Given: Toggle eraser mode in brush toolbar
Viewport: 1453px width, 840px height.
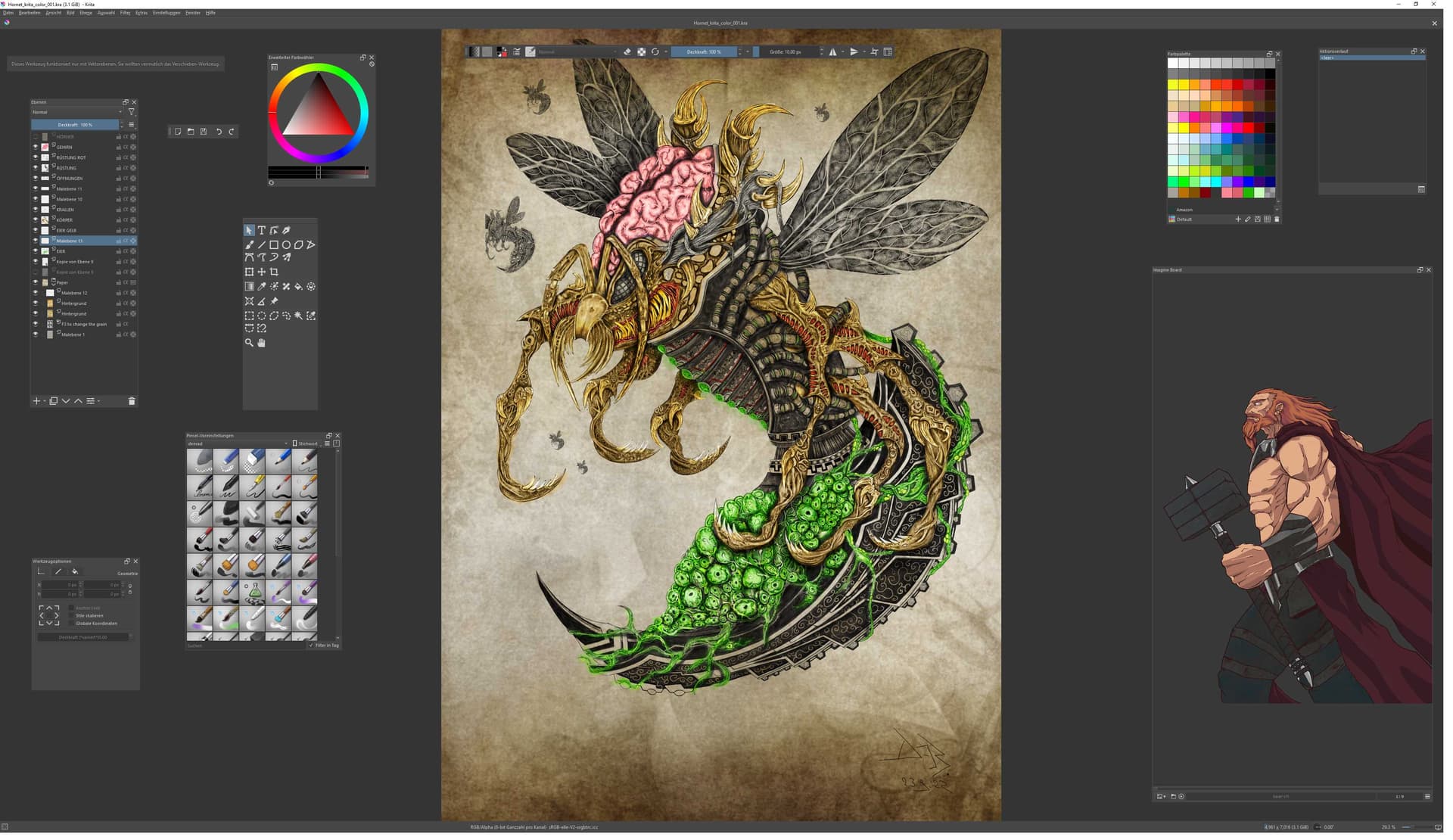Looking at the screenshot, I should click(627, 52).
